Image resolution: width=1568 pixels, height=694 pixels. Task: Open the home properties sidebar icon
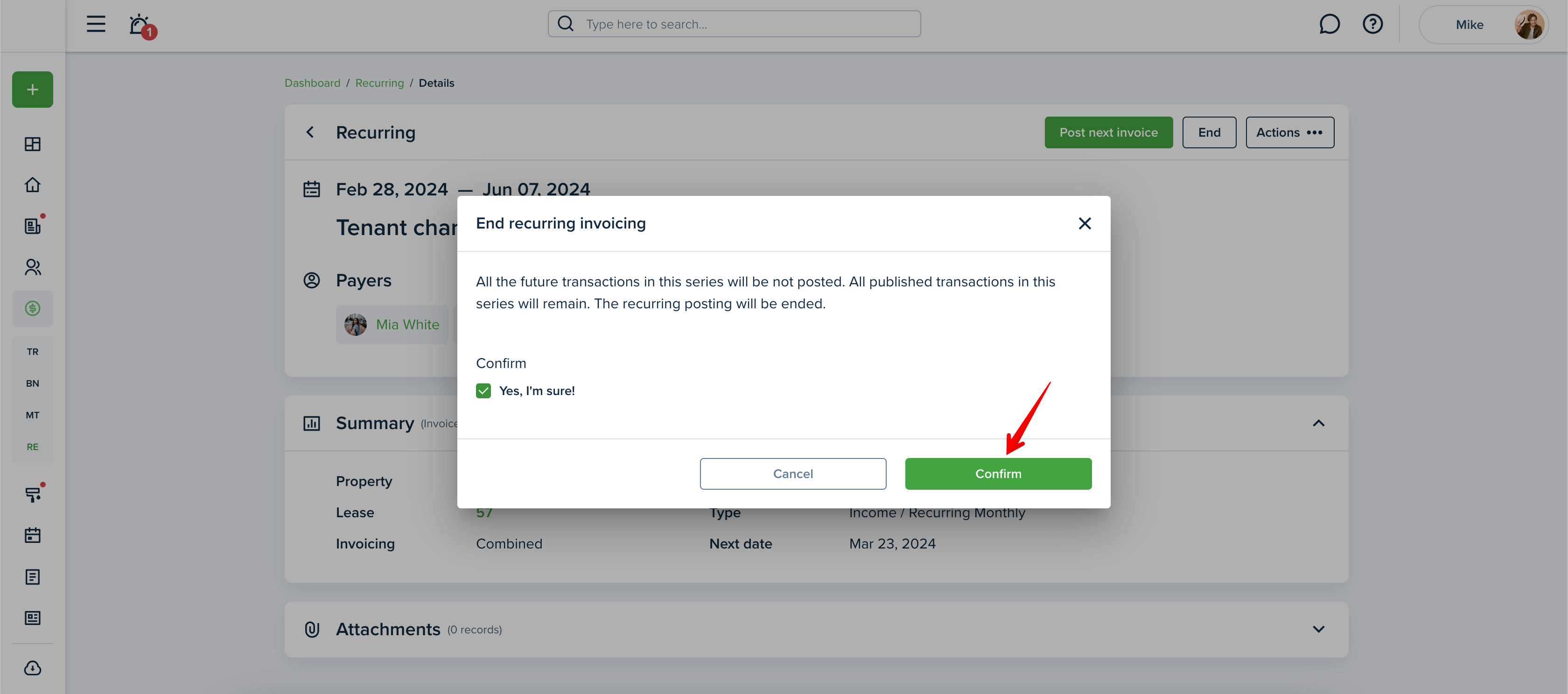(x=32, y=185)
